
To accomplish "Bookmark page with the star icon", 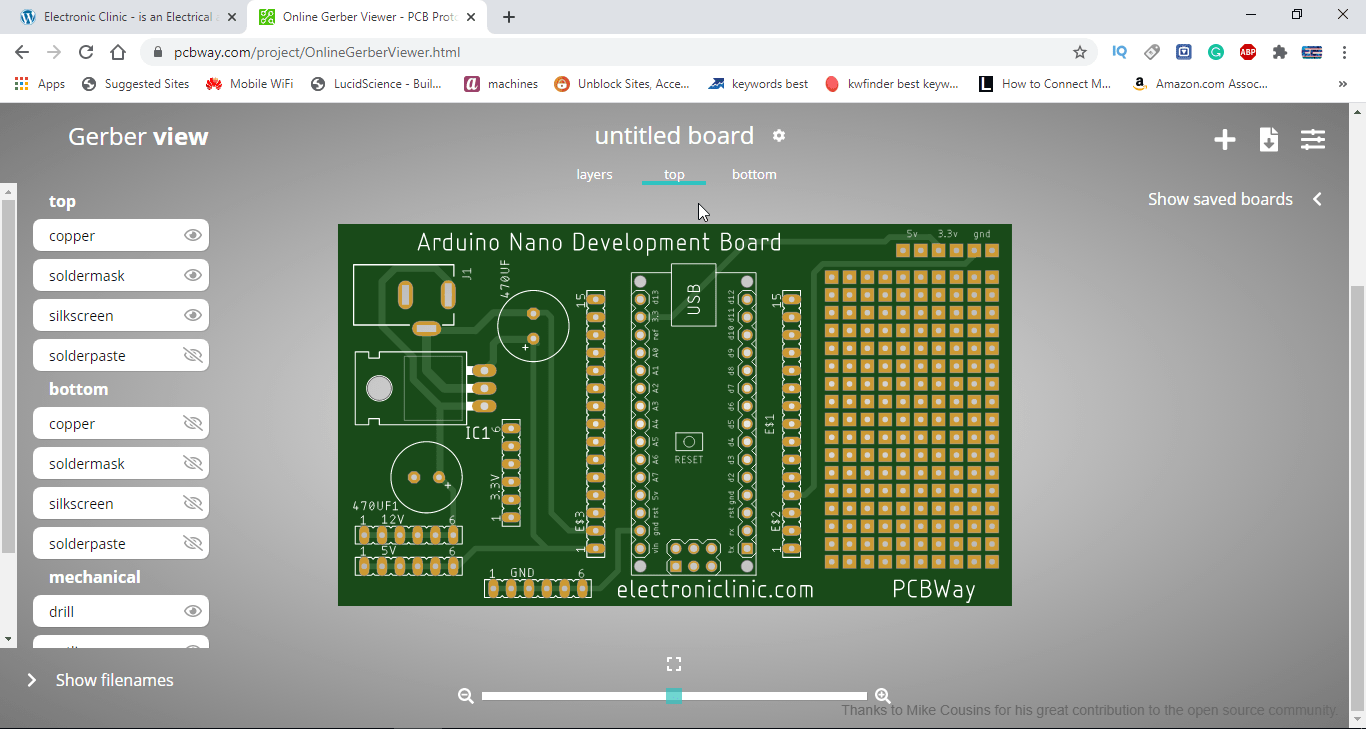I will click(1079, 52).
